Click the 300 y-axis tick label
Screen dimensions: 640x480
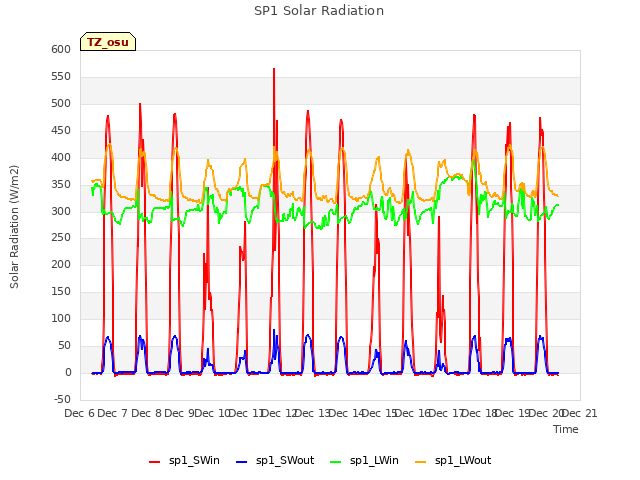pos(61,211)
